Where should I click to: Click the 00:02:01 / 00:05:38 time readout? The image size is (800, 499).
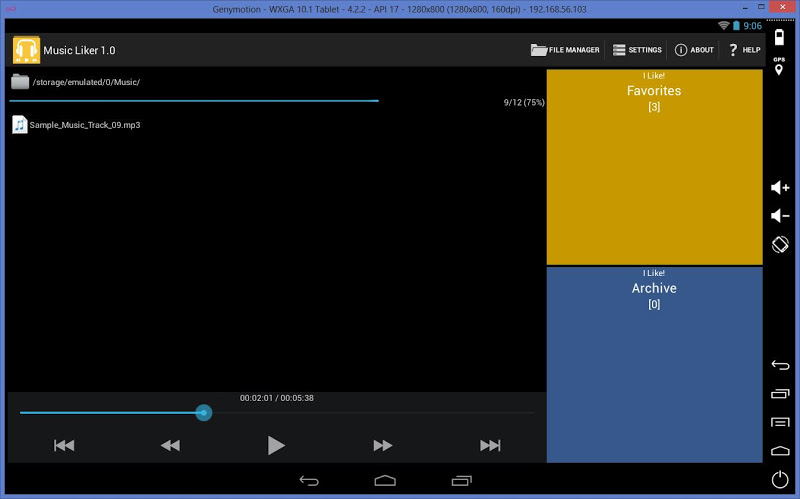(277, 398)
